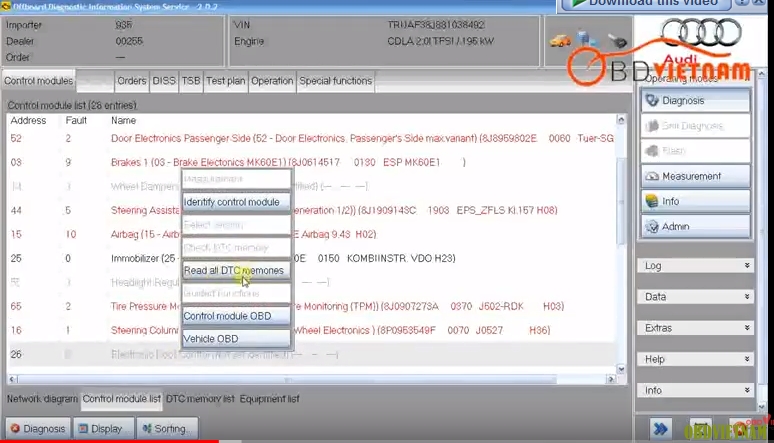Expand the Data section
Image resolution: width=774 pixels, height=443 pixels.
pos(696,297)
